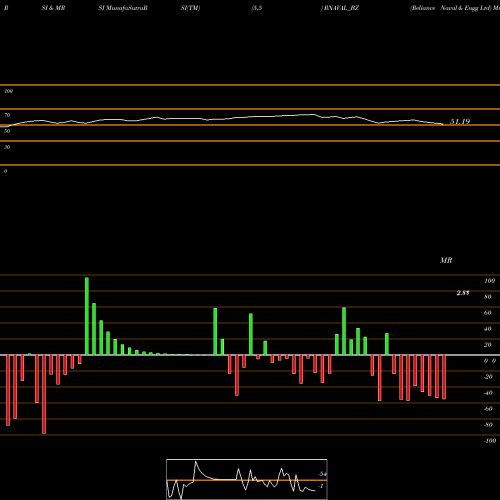
Task: Click the RSI value label 51.19
Action: point(460,122)
